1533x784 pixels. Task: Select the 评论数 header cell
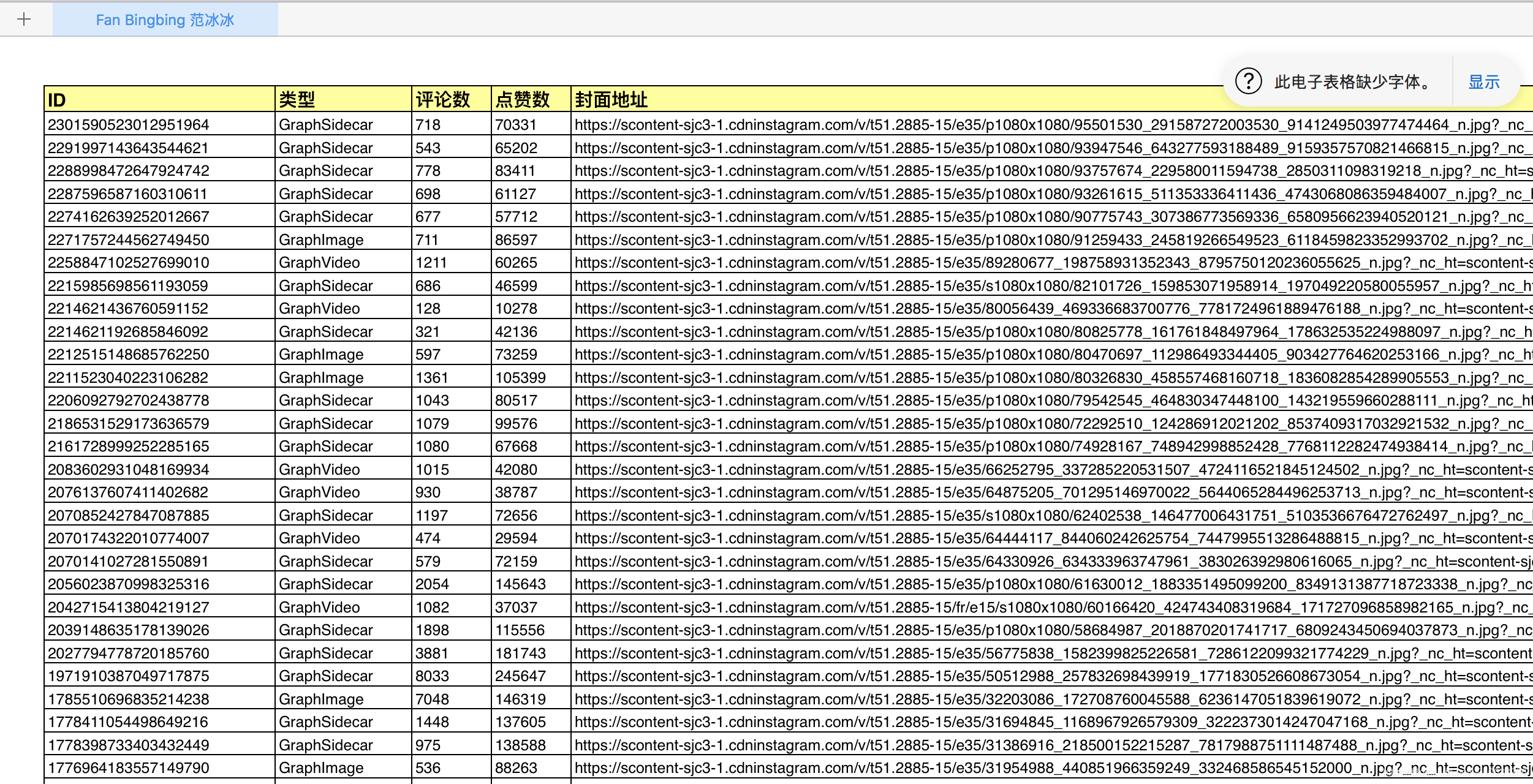(451, 99)
